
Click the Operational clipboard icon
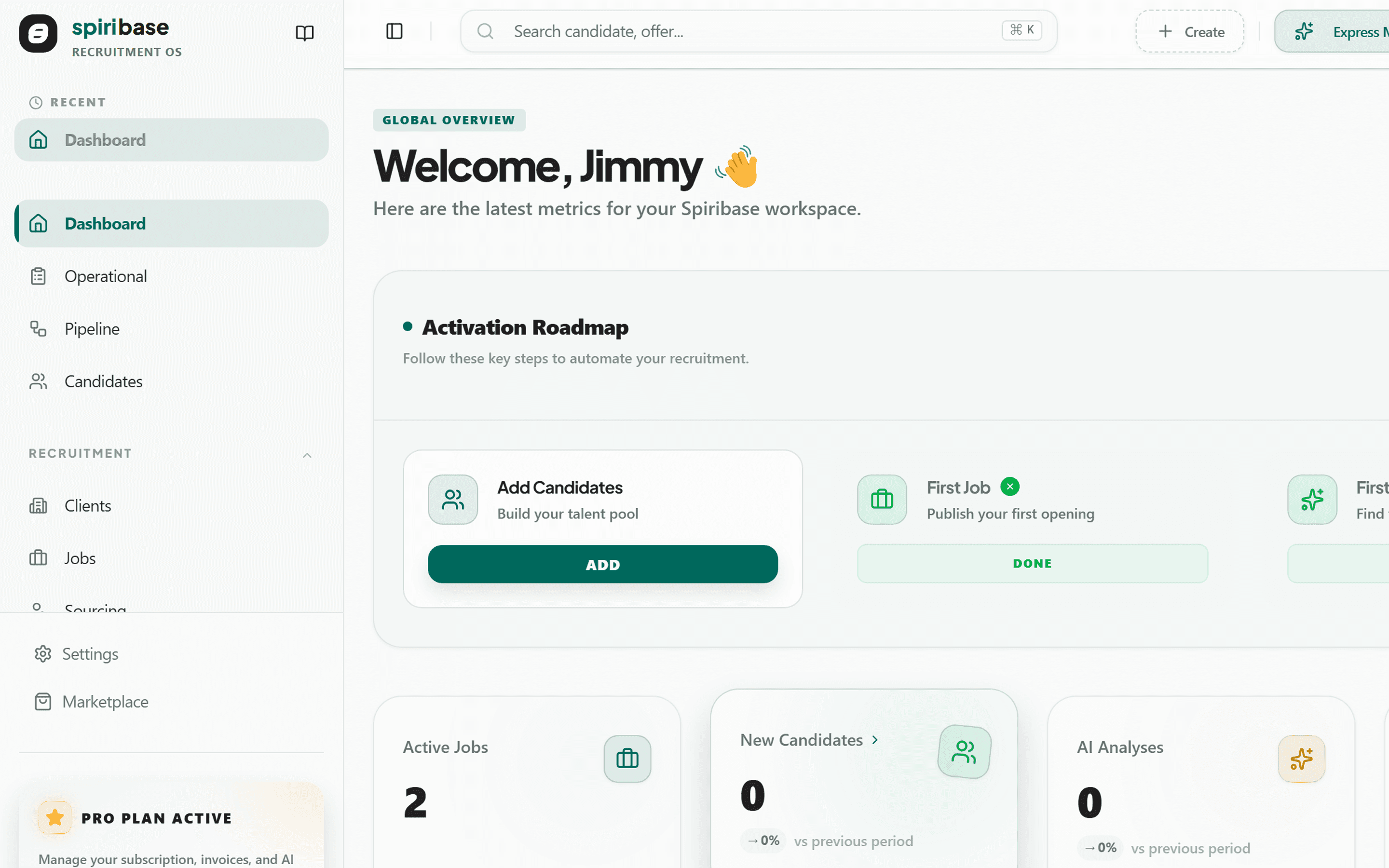(39, 276)
